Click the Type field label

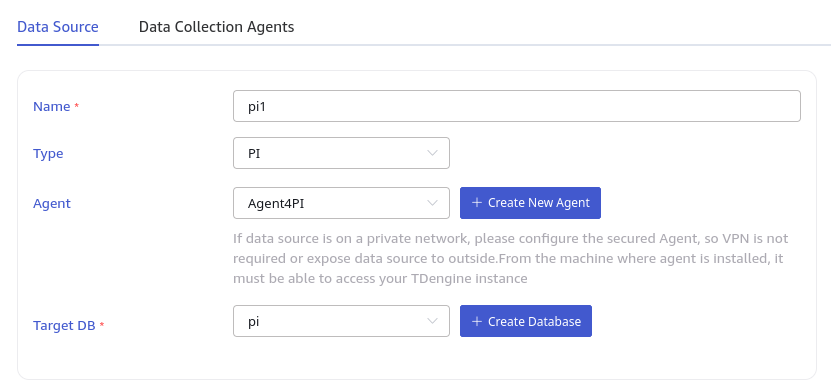48,154
